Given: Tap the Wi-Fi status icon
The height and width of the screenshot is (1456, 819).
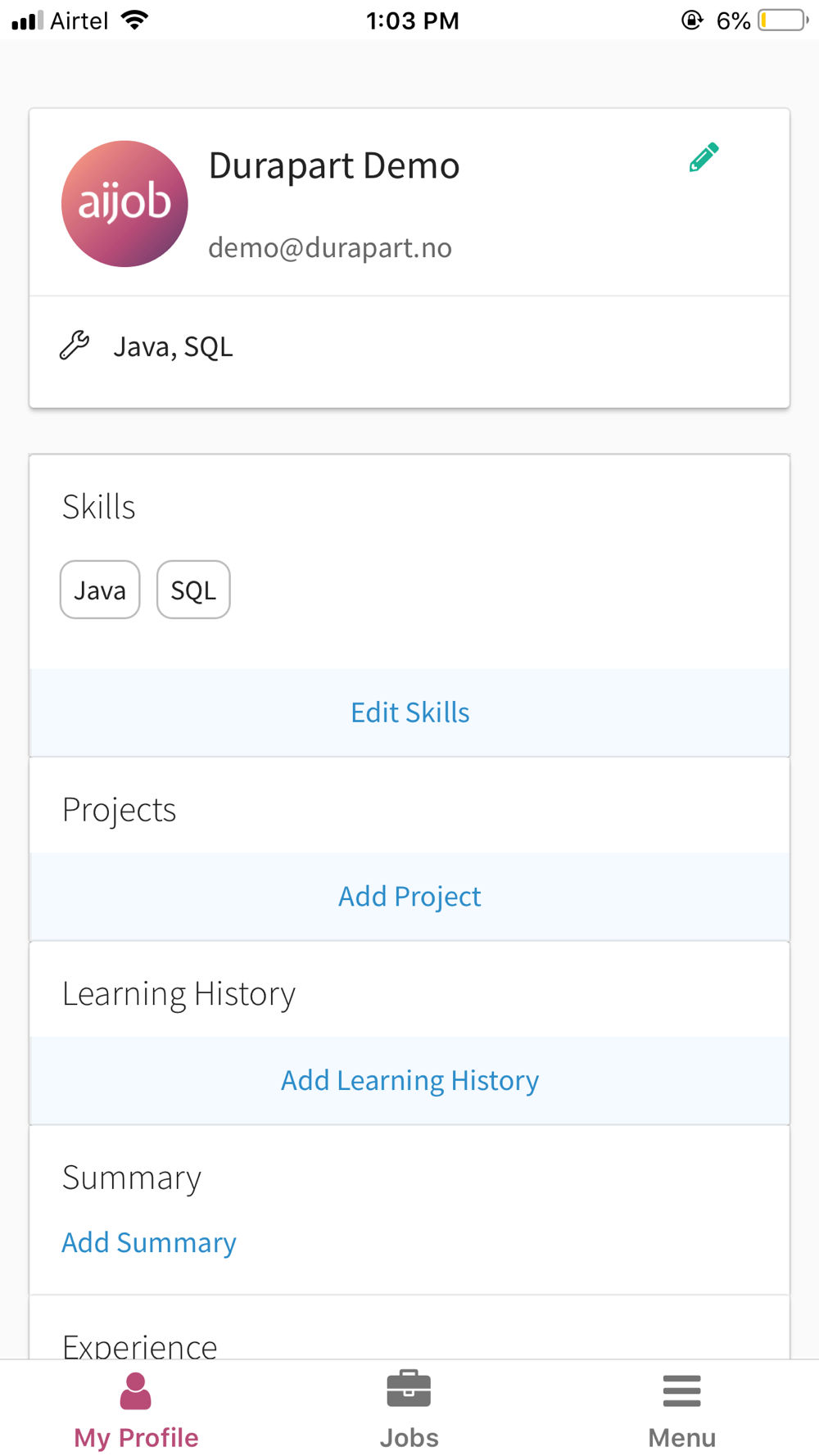Looking at the screenshot, I should [x=135, y=20].
